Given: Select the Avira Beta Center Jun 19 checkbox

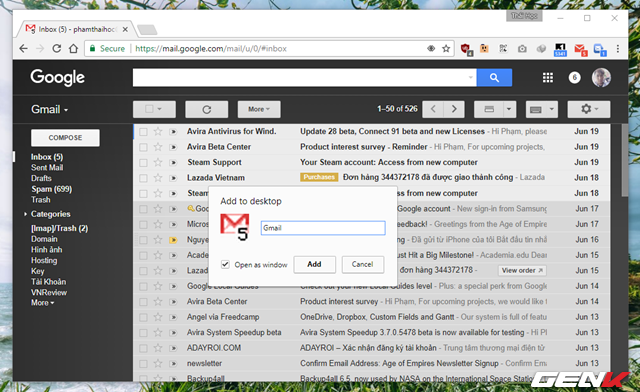Looking at the screenshot, I should tap(143, 147).
